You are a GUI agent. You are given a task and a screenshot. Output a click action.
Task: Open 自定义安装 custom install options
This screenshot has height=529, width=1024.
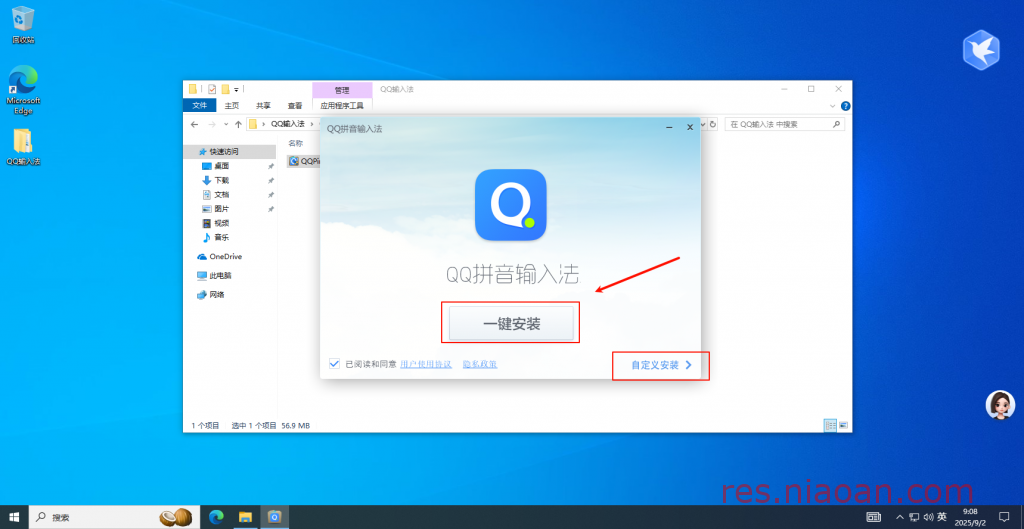click(661, 365)
